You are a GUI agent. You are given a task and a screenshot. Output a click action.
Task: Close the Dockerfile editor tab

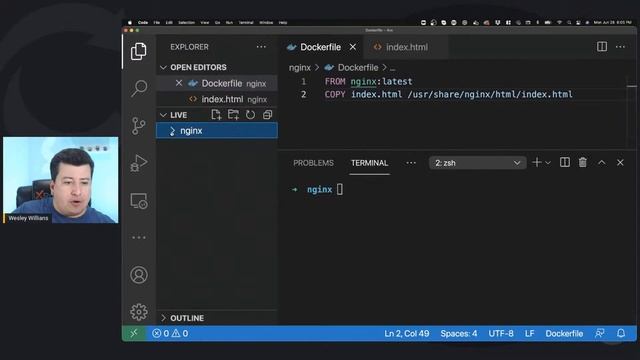pyautogui.click(x=353, y=47)
